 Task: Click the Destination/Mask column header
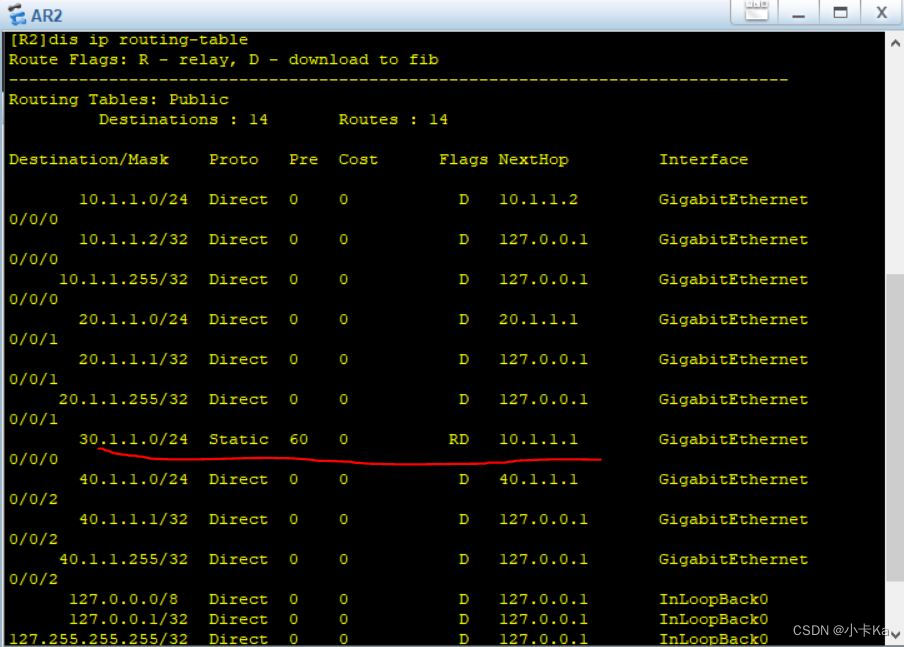tap(89, 159)
